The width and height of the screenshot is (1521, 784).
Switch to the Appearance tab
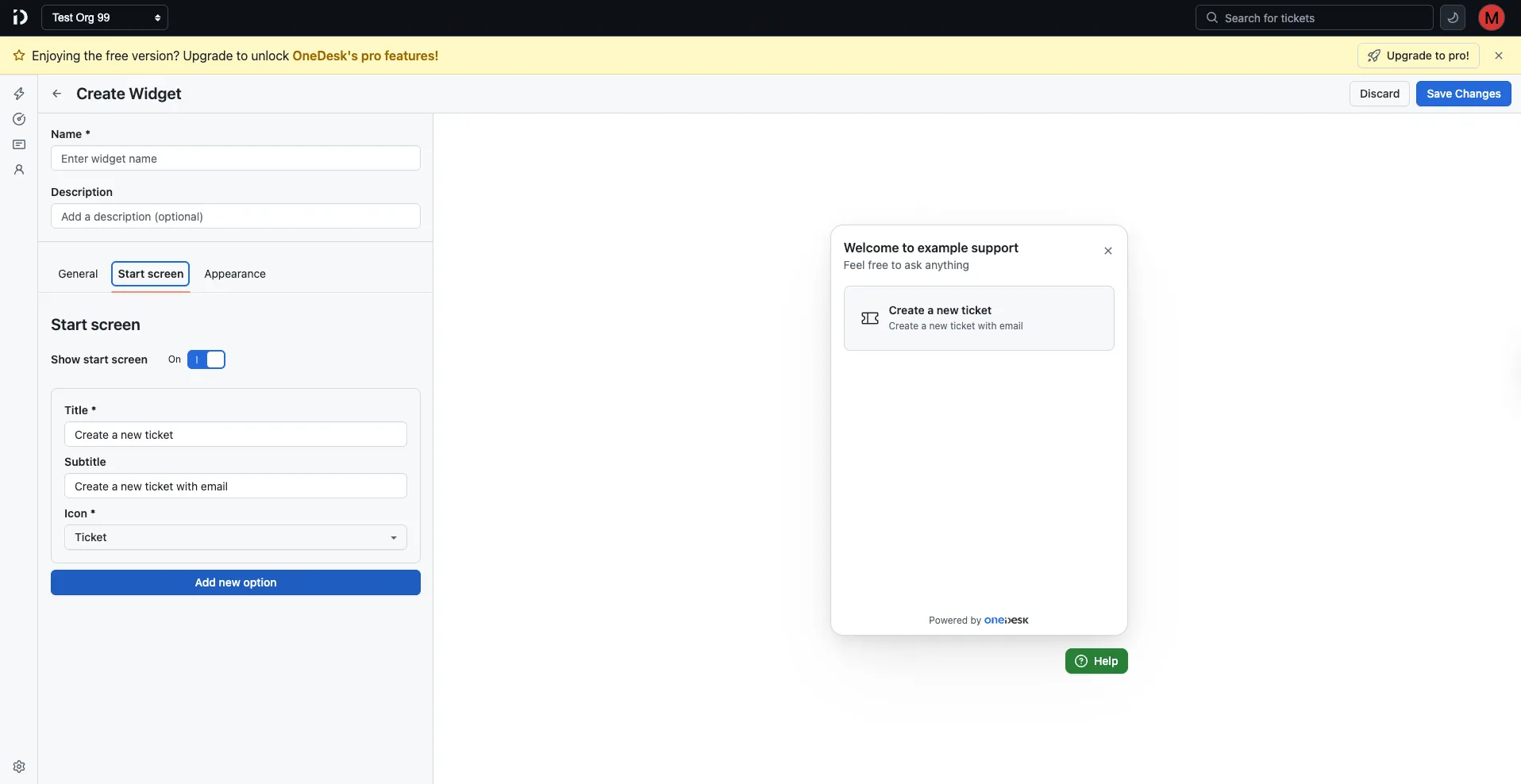click(x=234, y=274)
